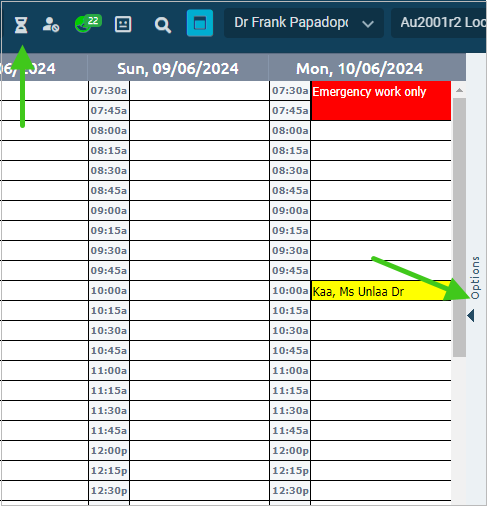Select Monday's 07:30a time label
This screenshot has height=506, width=487.
coord(290,91)
